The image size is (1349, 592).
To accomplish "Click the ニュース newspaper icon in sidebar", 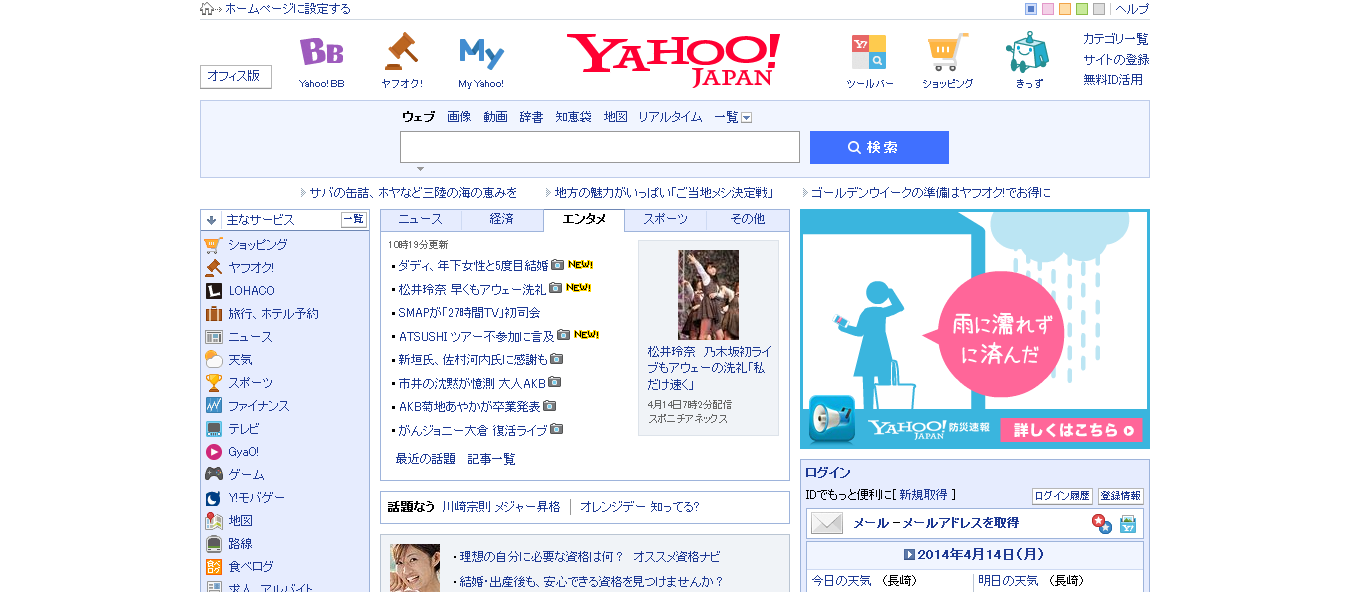I will coord(213,337).
